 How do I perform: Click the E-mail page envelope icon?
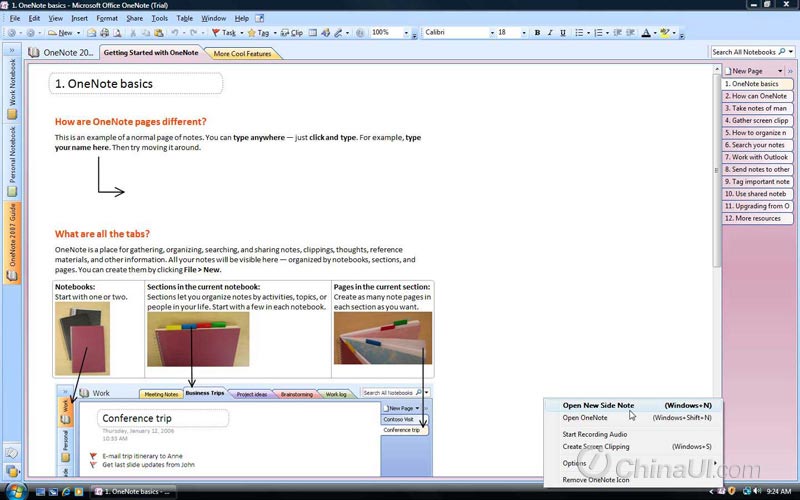91,33
